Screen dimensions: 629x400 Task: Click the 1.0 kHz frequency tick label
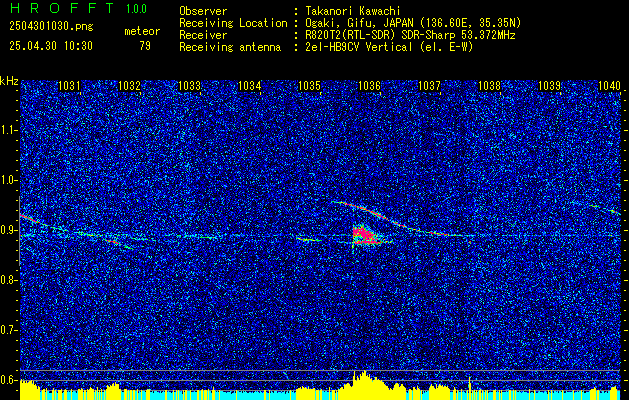coord(8,180)
